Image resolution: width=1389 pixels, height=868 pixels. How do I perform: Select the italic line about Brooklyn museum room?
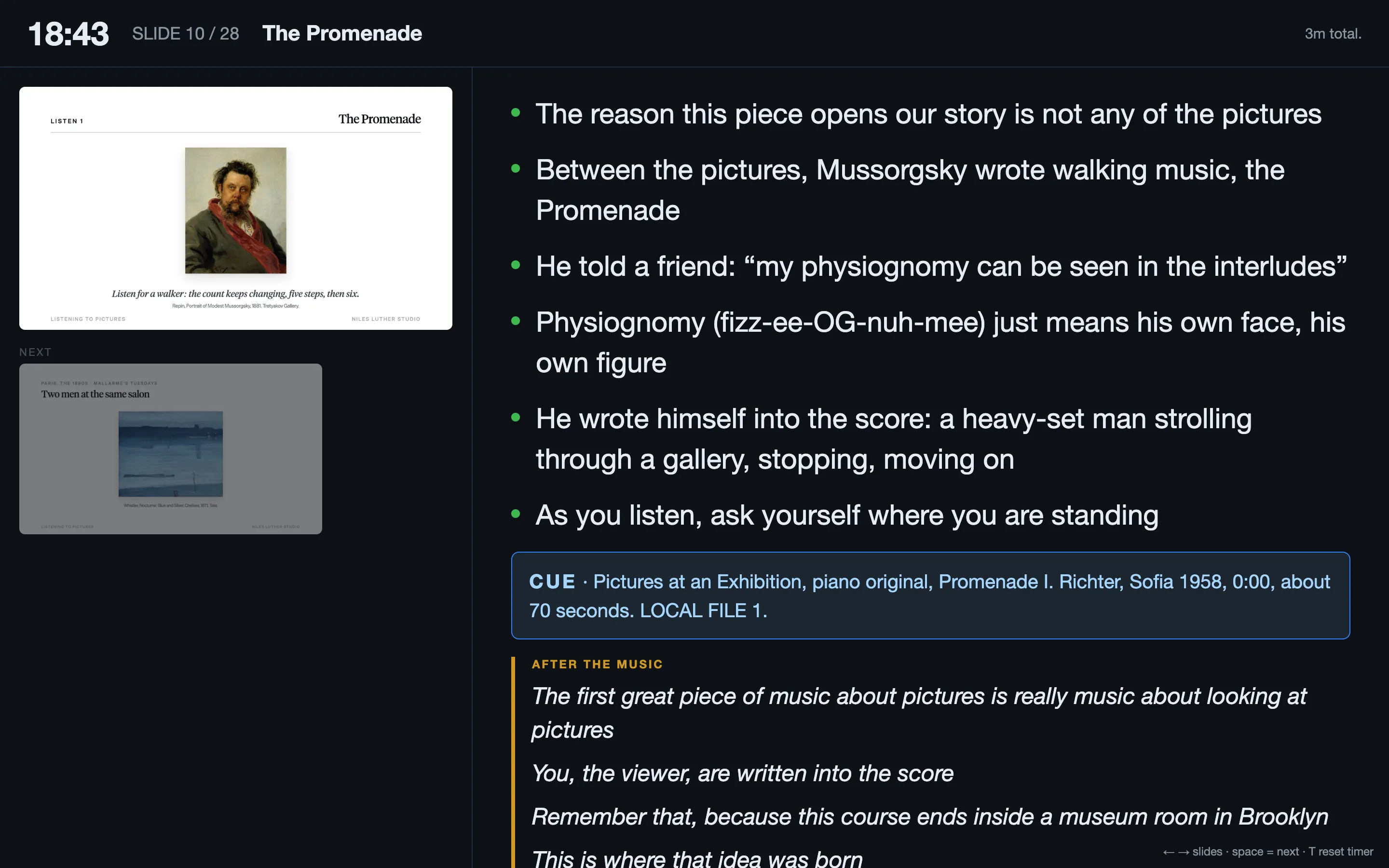click(x=930, y=816)
